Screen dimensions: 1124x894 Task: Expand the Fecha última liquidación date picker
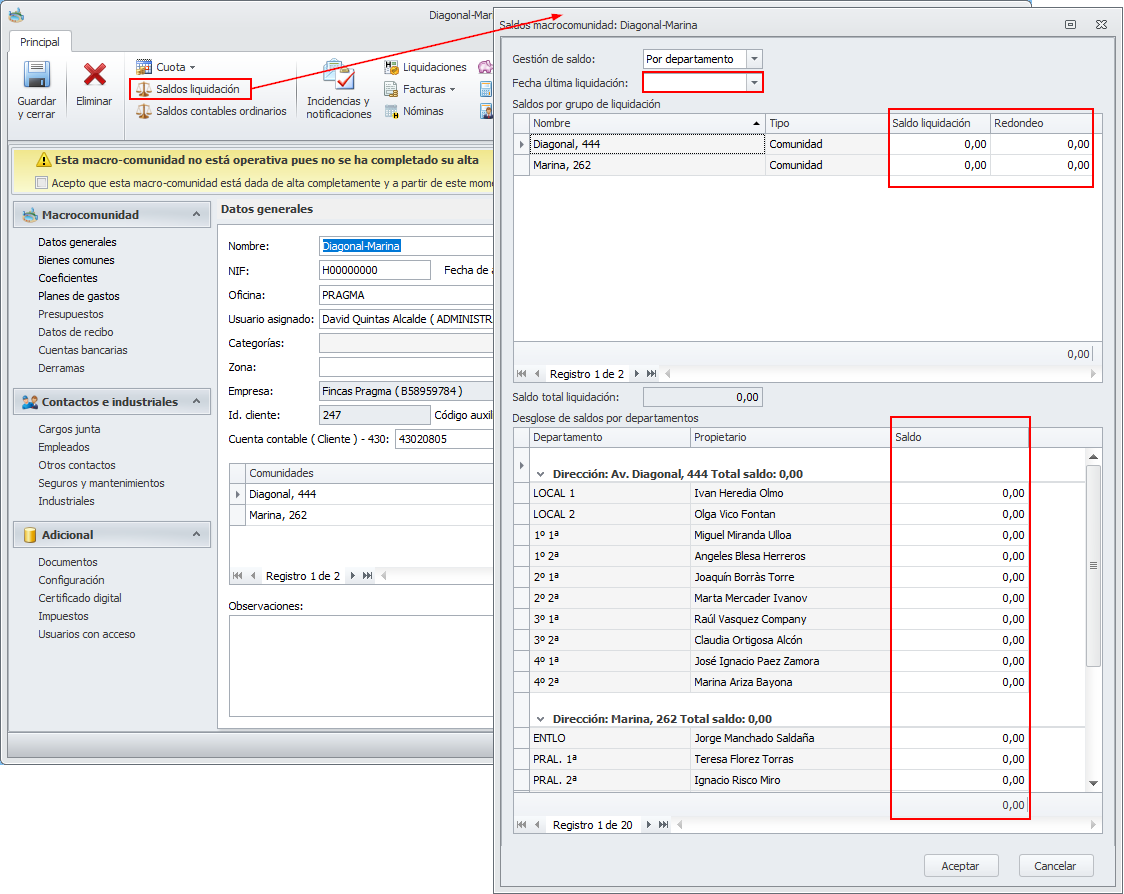coord(754,83)
